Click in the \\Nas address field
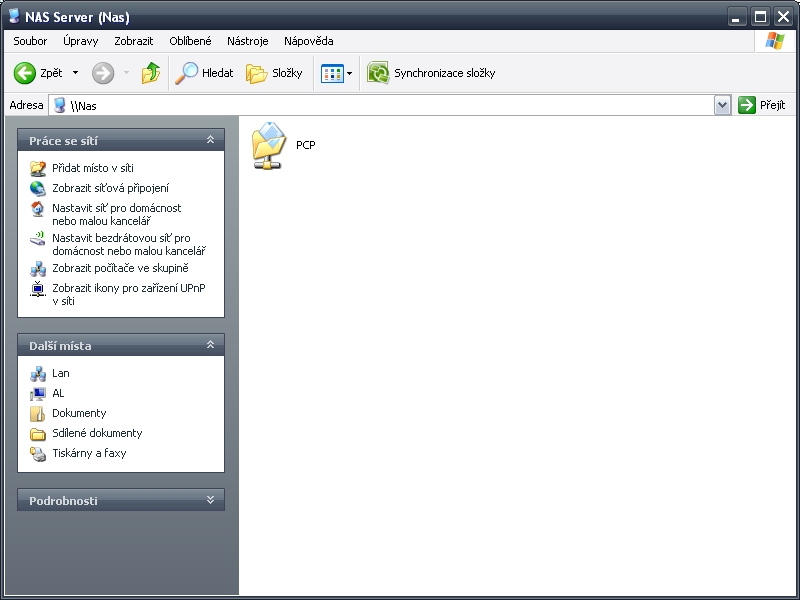The width and height of the screenshot is (800, 600). tap(383, 106)
